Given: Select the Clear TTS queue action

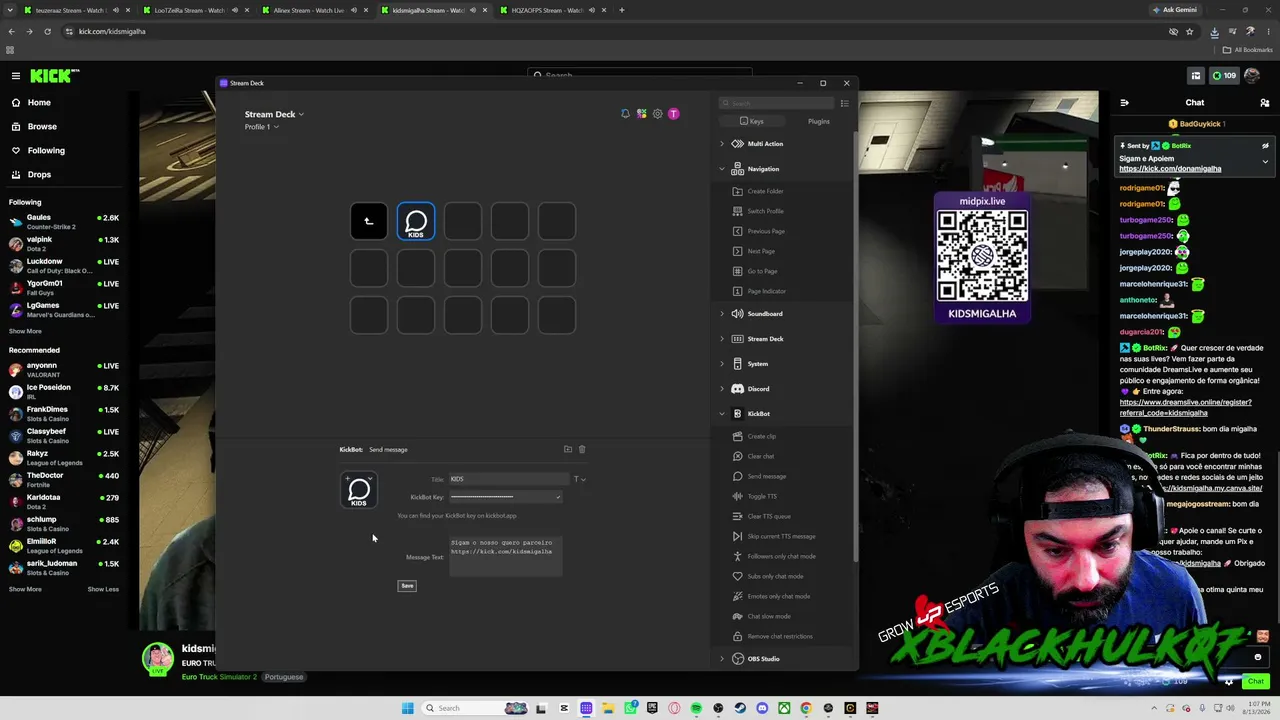Looking at the screenshot, I should click(x=769, y=516).
